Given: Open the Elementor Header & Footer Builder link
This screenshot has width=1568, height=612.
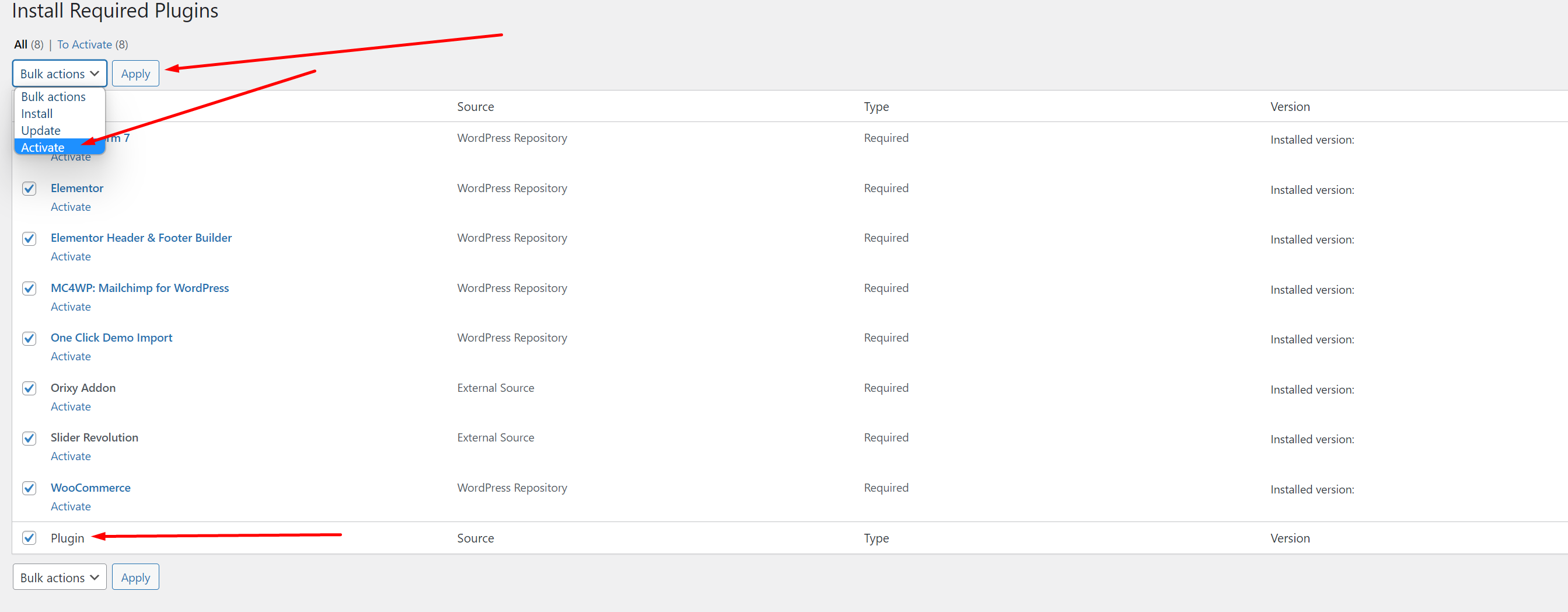Looking at the screenshot, I should [x=141, y=238].
